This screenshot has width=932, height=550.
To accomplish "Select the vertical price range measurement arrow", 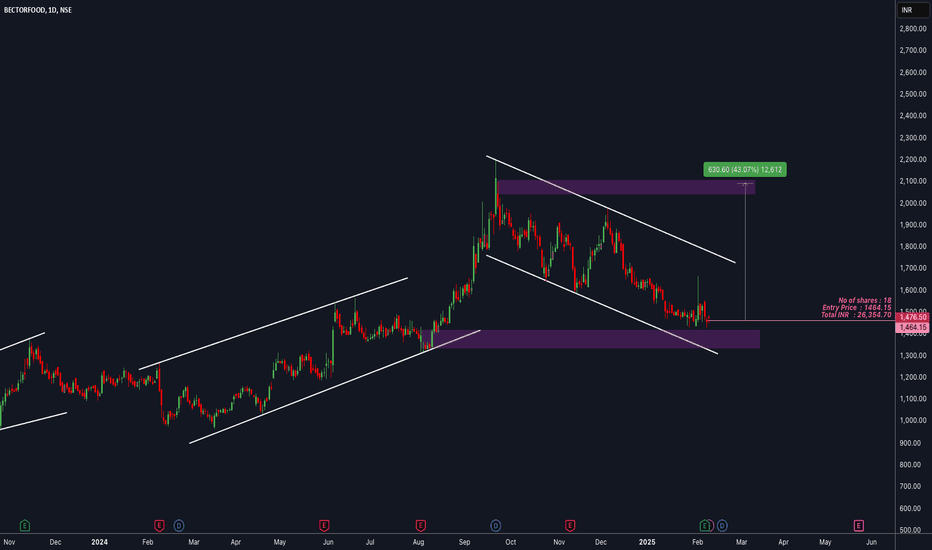I will [745, 252].
